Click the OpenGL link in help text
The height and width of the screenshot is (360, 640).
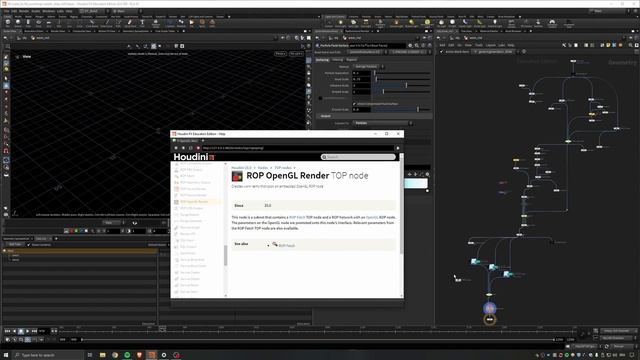[372, 218]
